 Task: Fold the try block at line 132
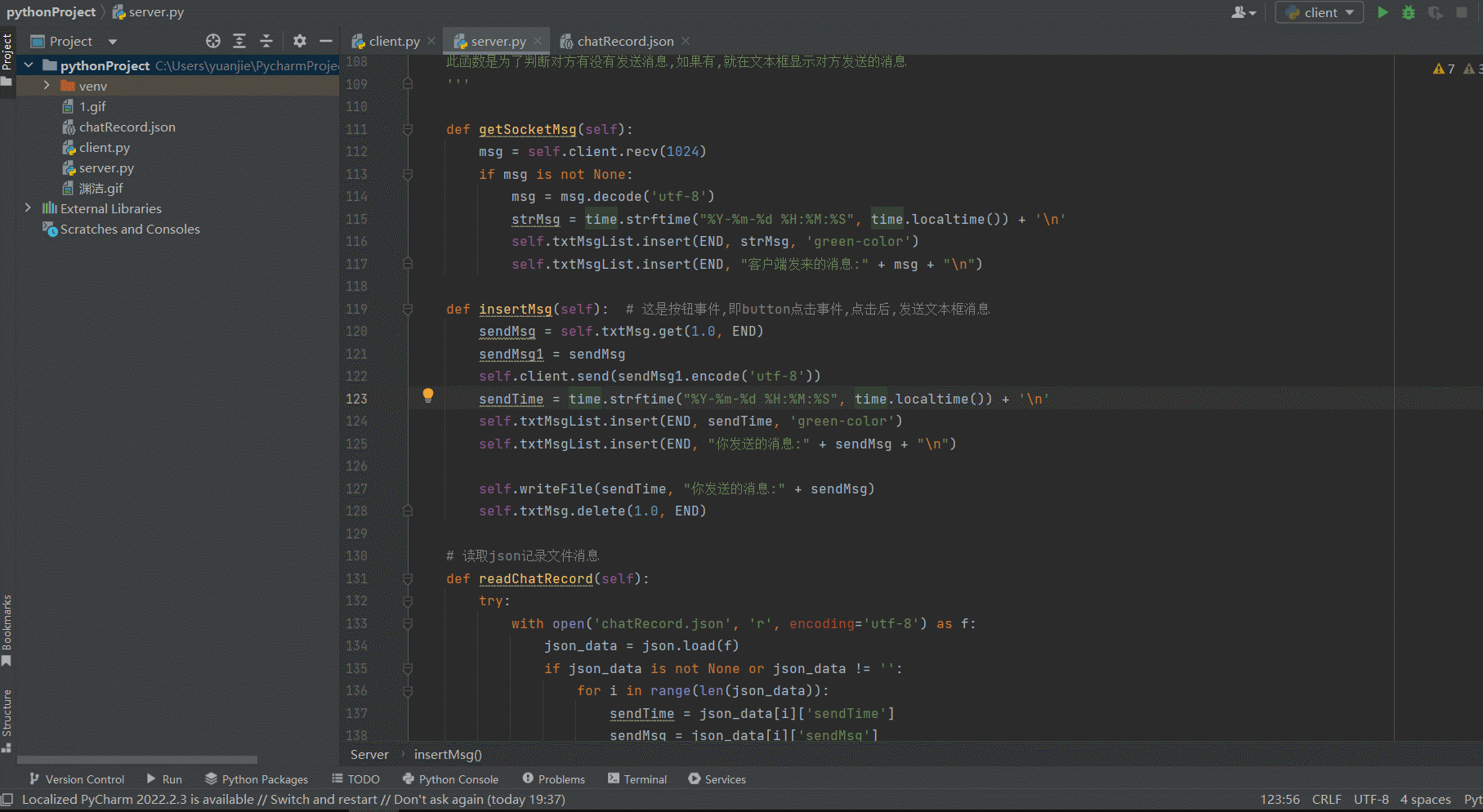(408, 601)
